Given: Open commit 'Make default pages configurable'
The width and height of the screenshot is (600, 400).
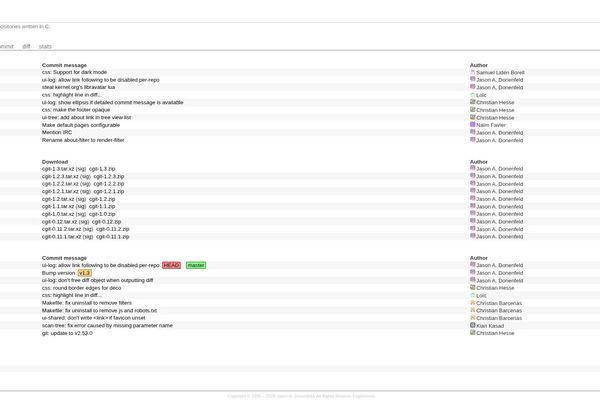Looking at the screenshot, I should (x=81, y=125).
